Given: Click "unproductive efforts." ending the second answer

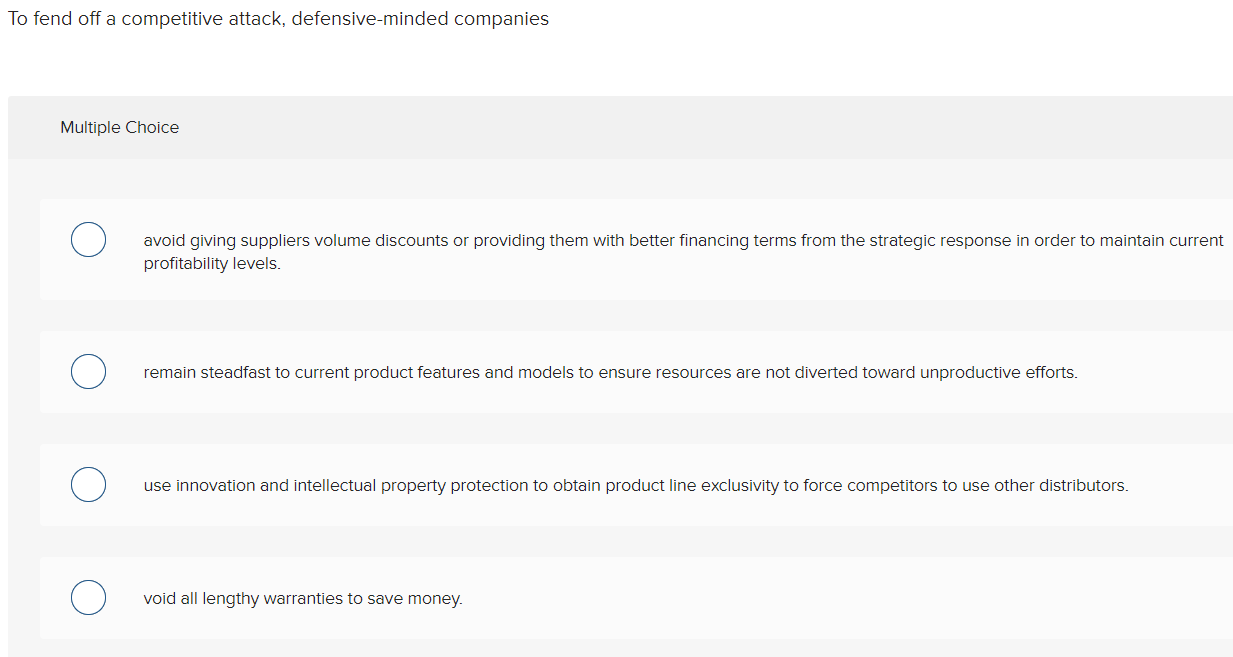Looking at the screenshot, I should coord(998,373).
